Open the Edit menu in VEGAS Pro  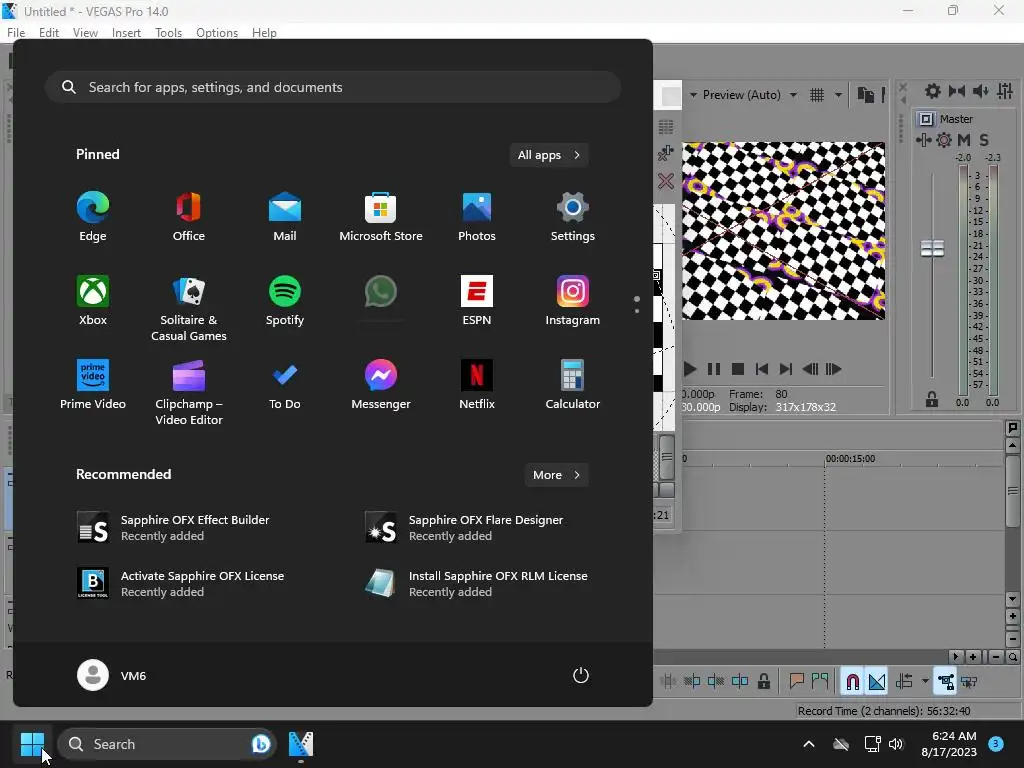pyautogui.click(x=49, y=33)
